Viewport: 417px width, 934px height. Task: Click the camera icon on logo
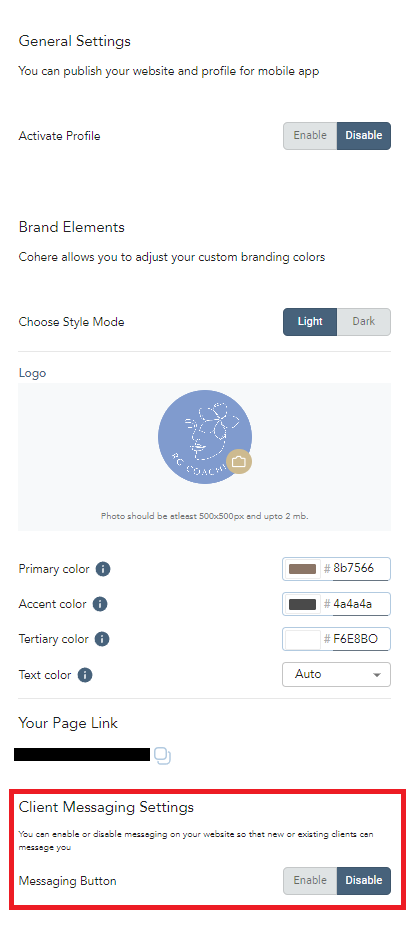pos(239,462)
